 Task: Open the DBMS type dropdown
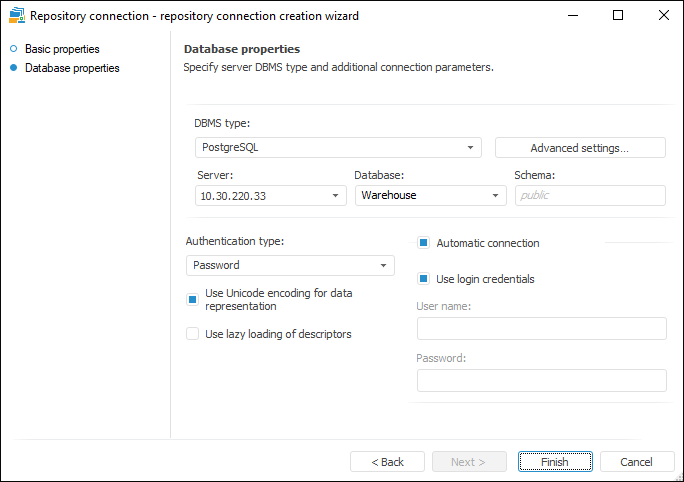click(471, 148)
